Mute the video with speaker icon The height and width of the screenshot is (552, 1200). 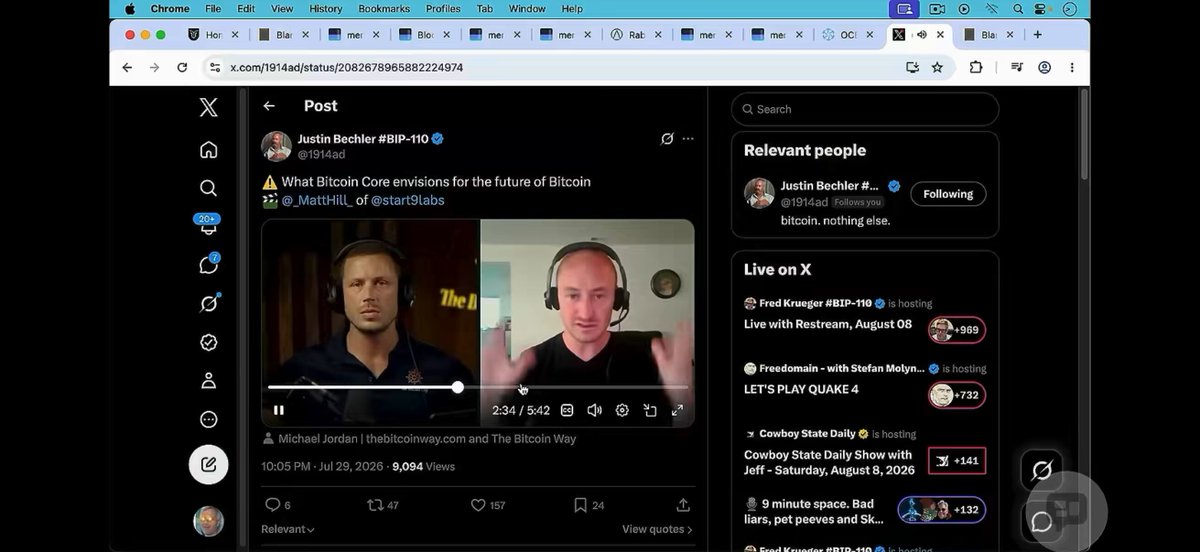pyautogui.click(x=594, y=410)
